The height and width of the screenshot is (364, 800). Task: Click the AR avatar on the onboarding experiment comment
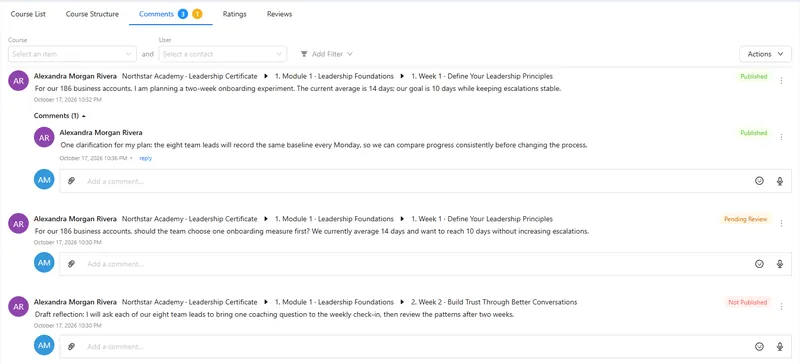click(18, 81)
